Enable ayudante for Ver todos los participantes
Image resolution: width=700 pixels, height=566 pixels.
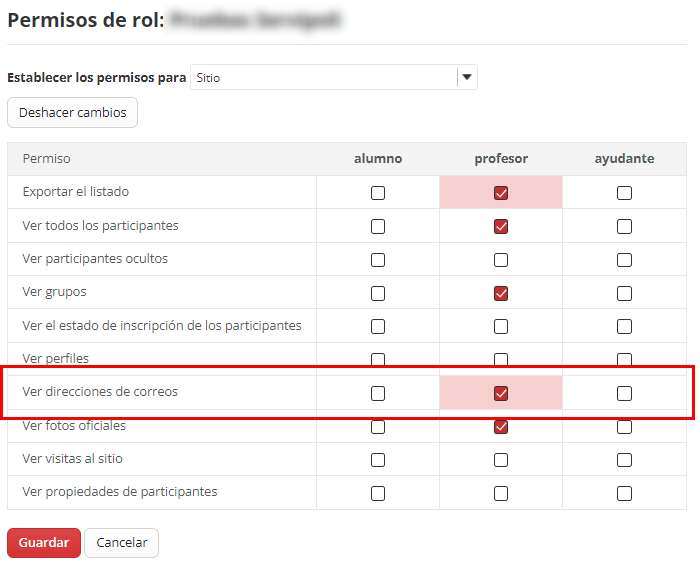point(624,227)
